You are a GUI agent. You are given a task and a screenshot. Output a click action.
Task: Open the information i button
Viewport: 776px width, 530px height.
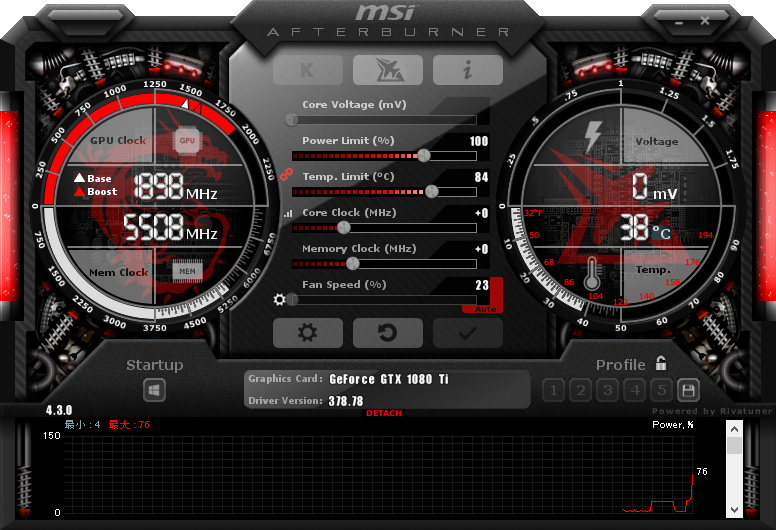468,70
